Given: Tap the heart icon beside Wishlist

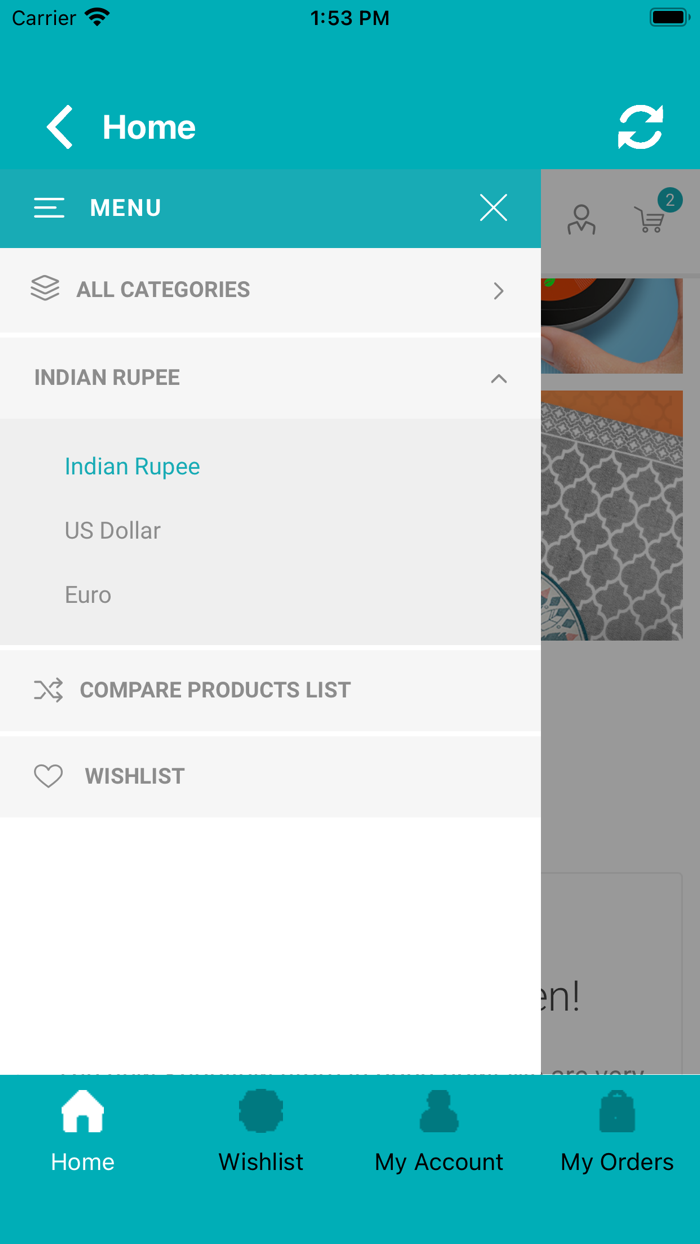Looking at the screenshot, I should click(48, 776).
